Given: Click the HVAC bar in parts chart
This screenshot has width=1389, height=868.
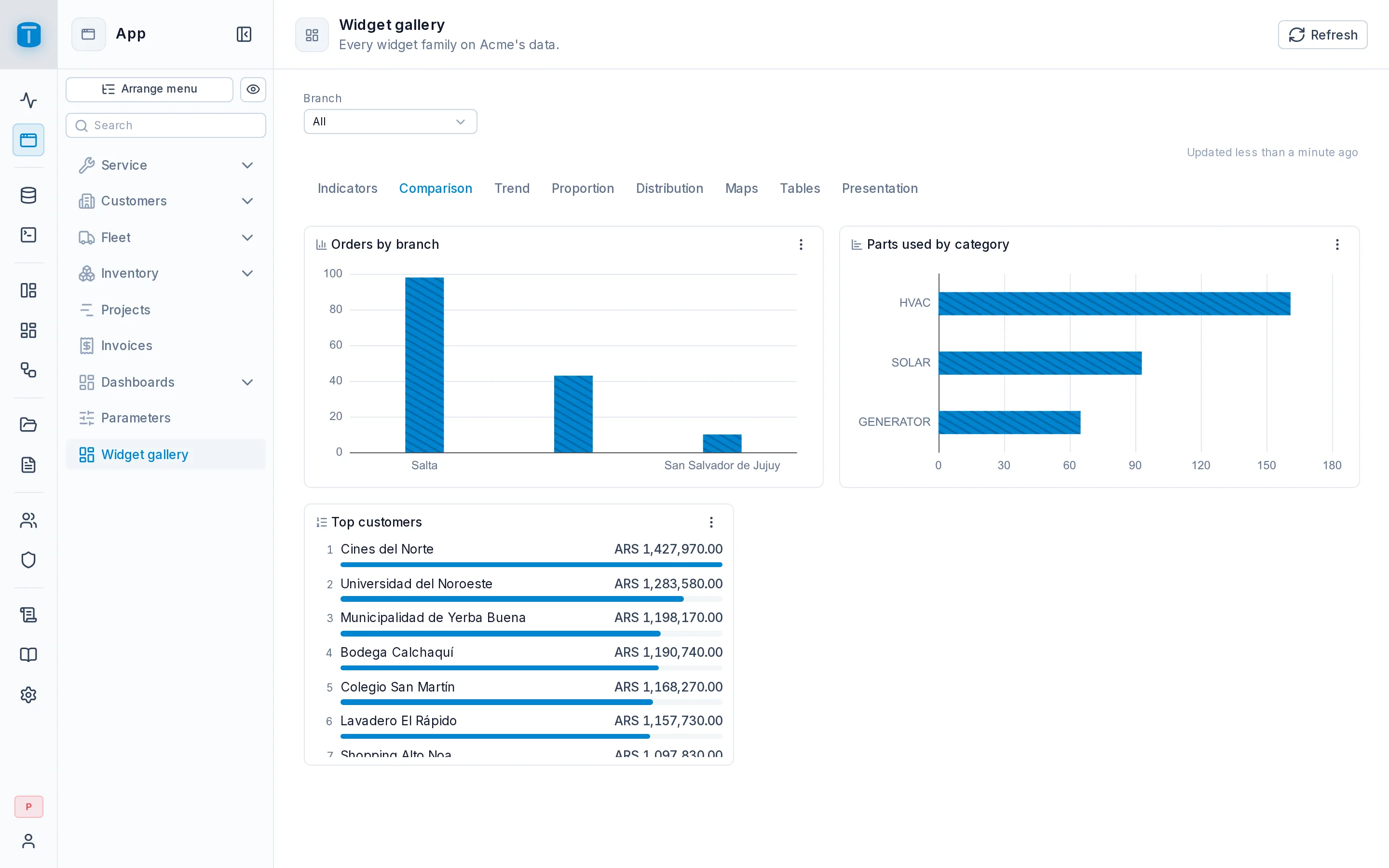Looking at the screenshot, I should [1114, 304].
